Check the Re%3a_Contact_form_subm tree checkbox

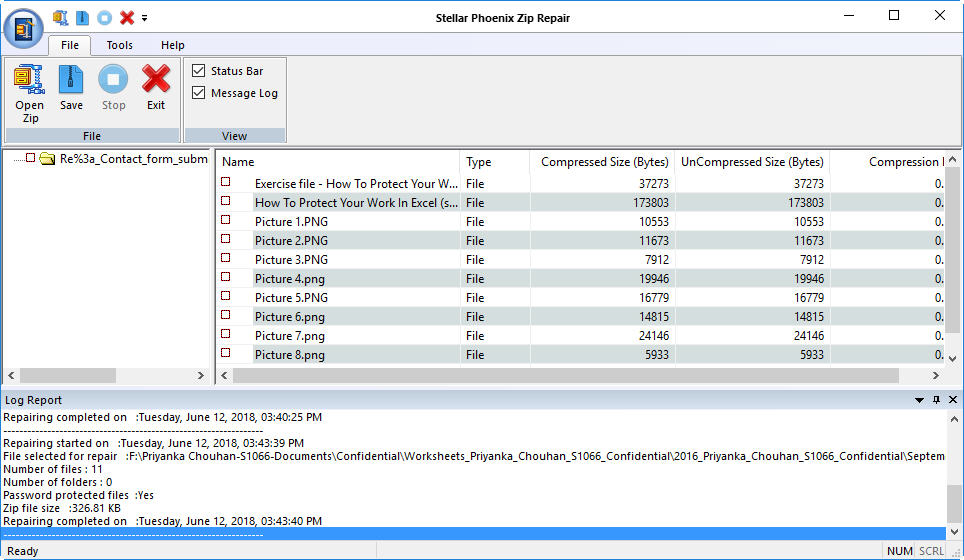click(x=30, y=159)
